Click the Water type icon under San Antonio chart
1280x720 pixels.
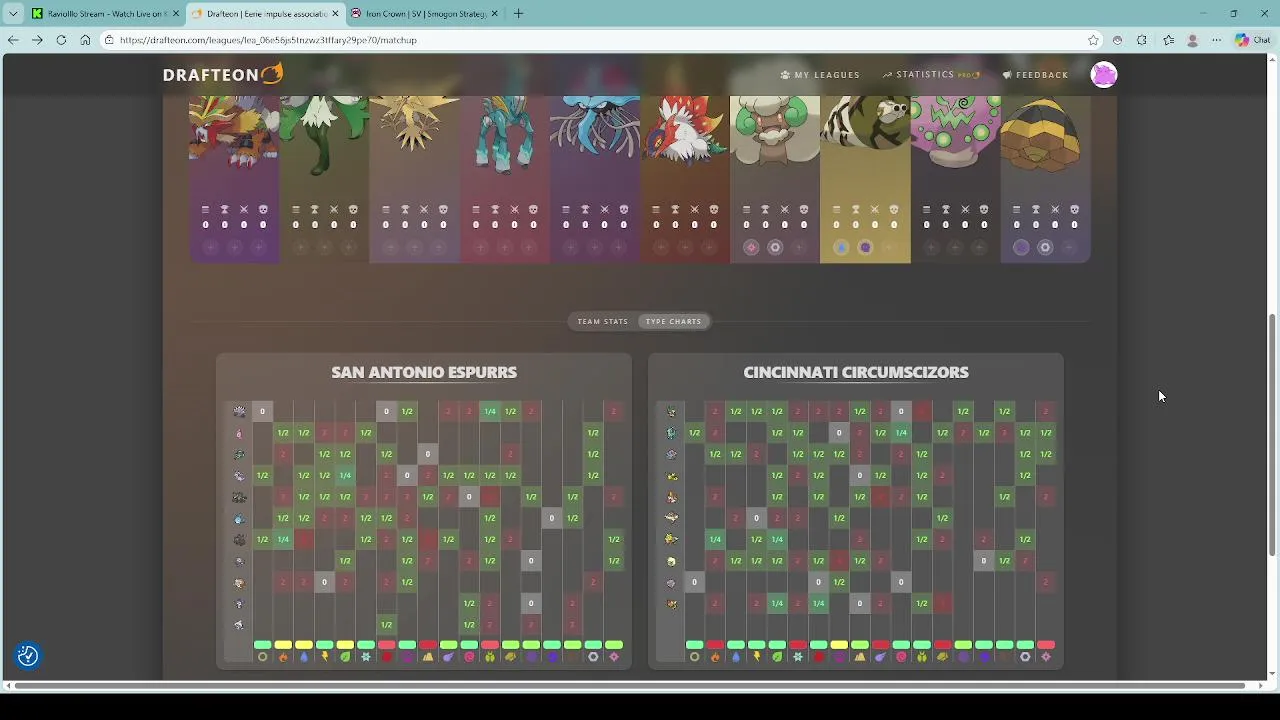point(304,657)
